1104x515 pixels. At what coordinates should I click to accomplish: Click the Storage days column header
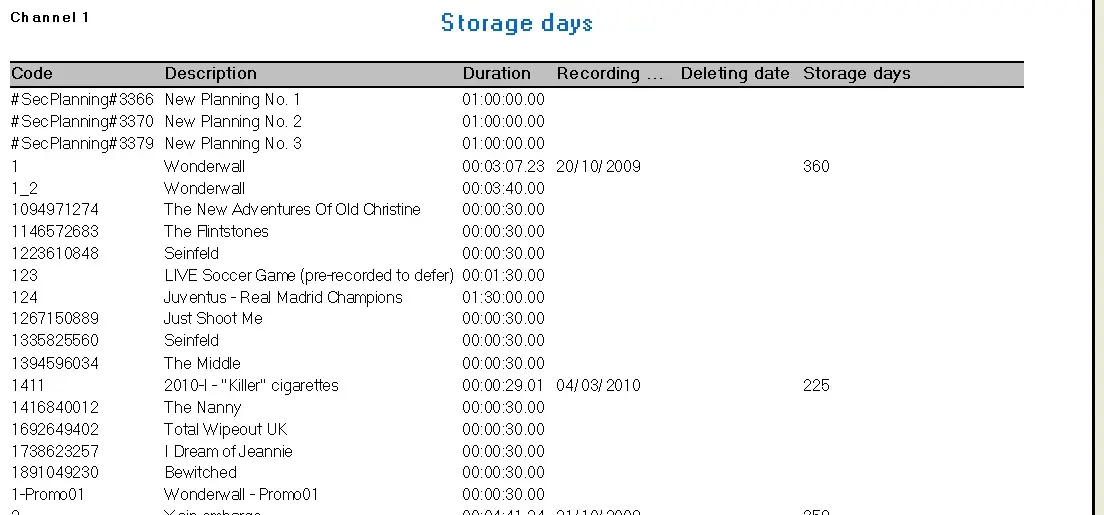[857, 74]
